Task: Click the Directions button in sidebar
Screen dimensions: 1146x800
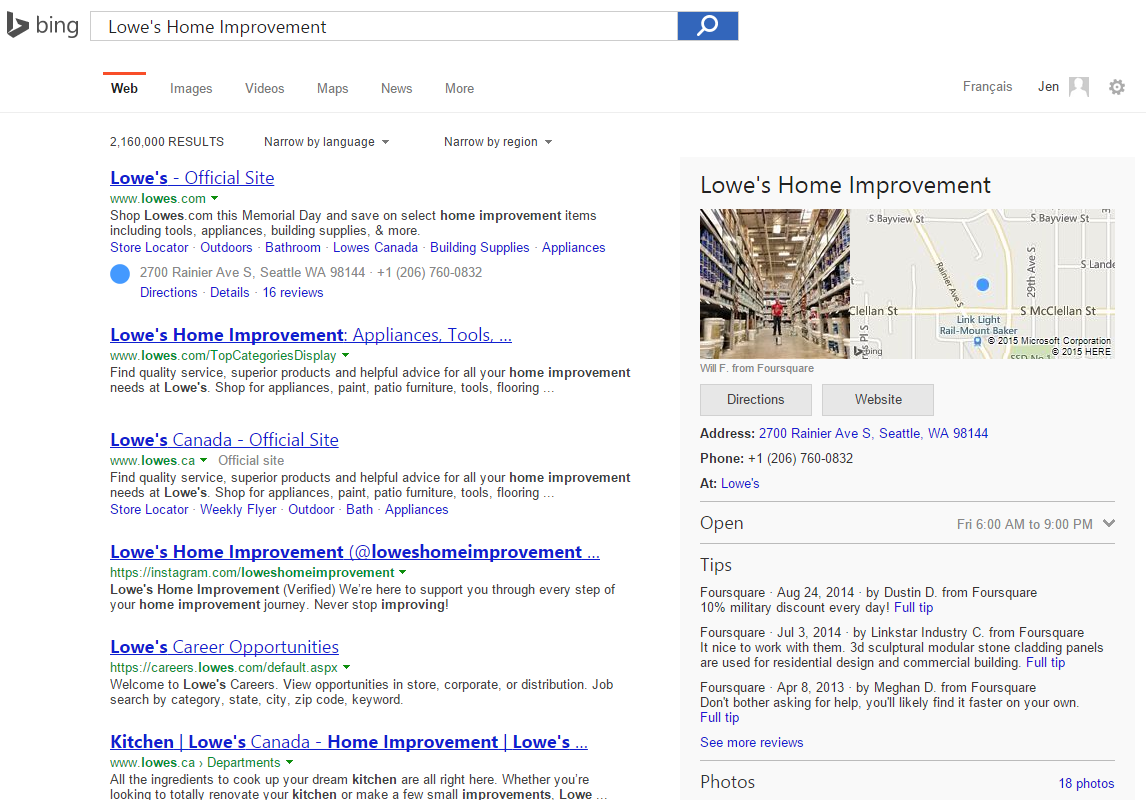Action: [756, 400]
